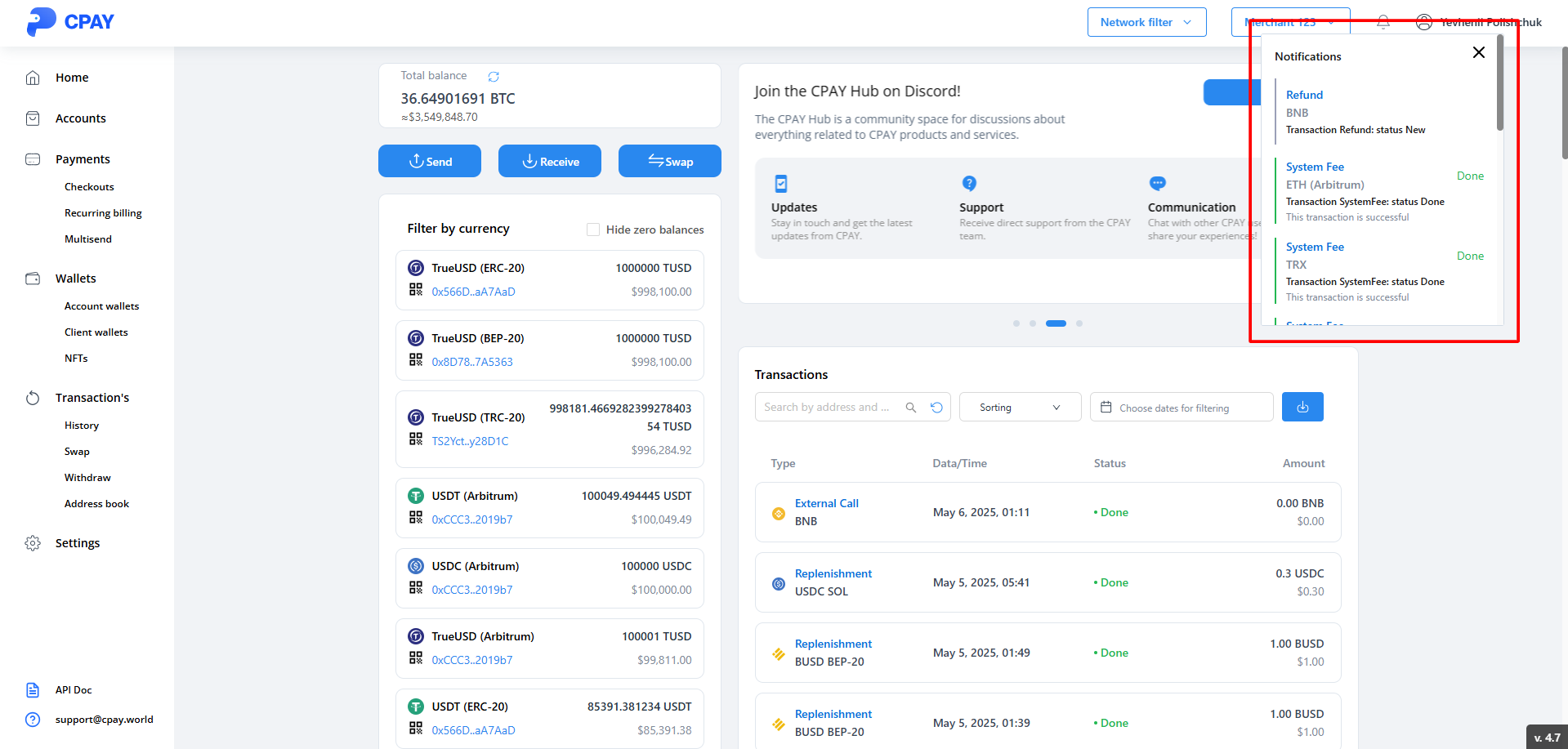The image size is (1568, 749).
Task: Download the transactions export
Action: 1302,407
